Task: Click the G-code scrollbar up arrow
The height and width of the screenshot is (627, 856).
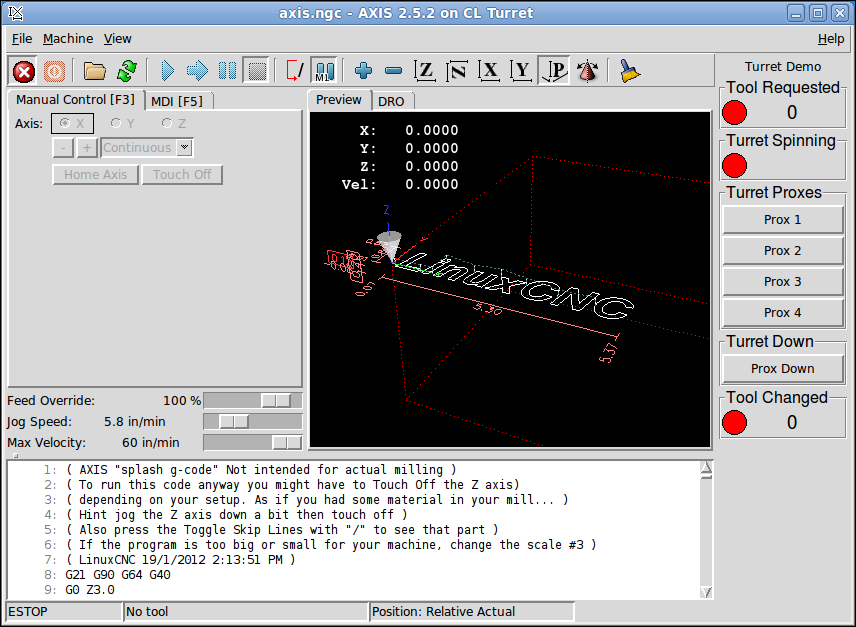Action: pos(706,467)
